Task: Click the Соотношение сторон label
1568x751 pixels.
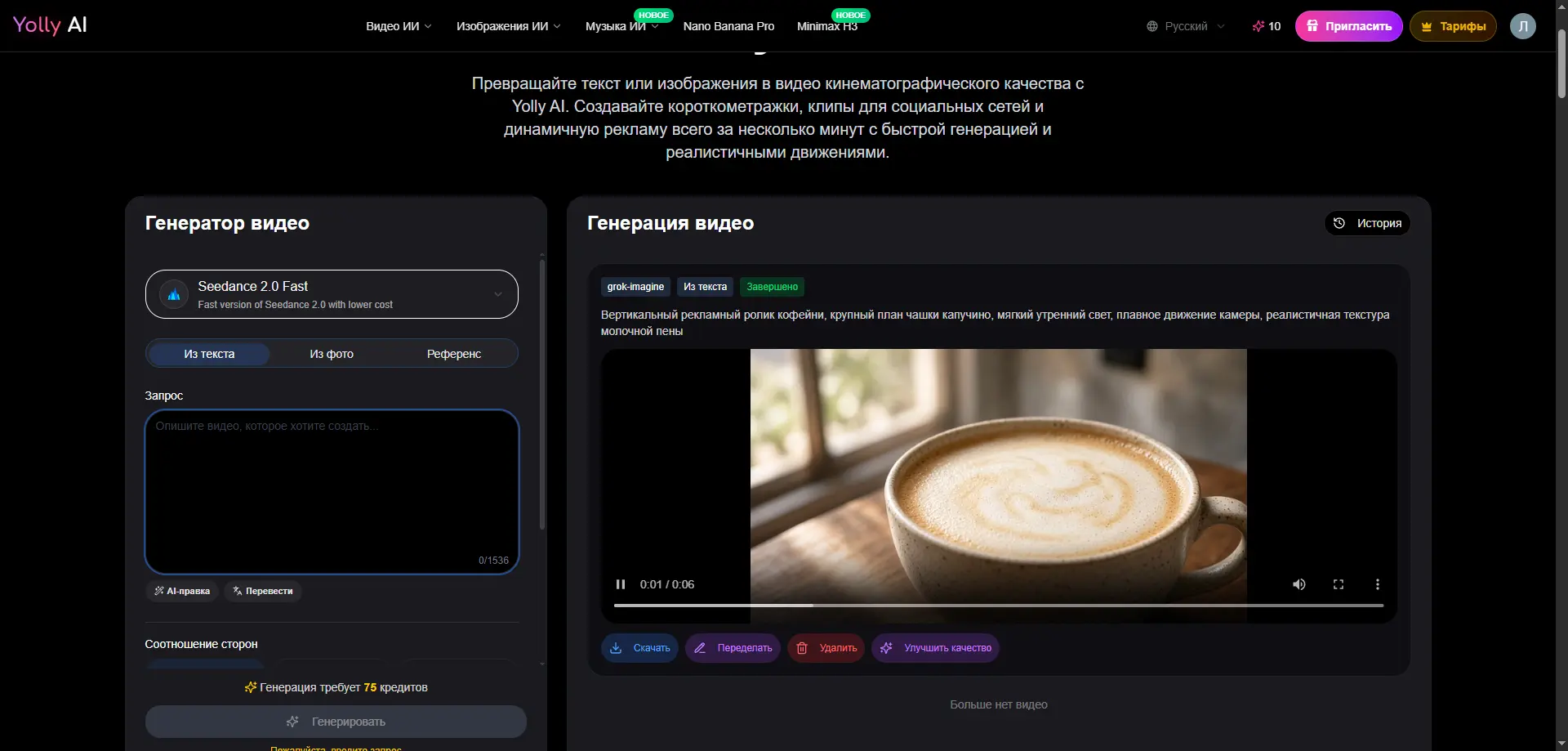Action: point(201,644)
